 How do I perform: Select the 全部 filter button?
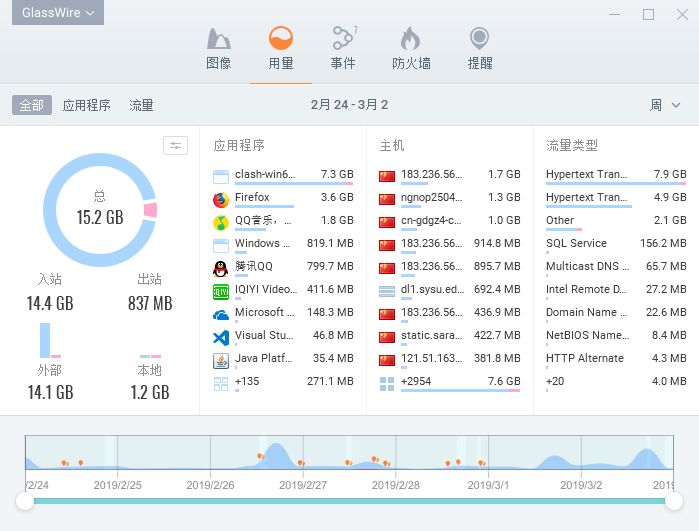32,105
